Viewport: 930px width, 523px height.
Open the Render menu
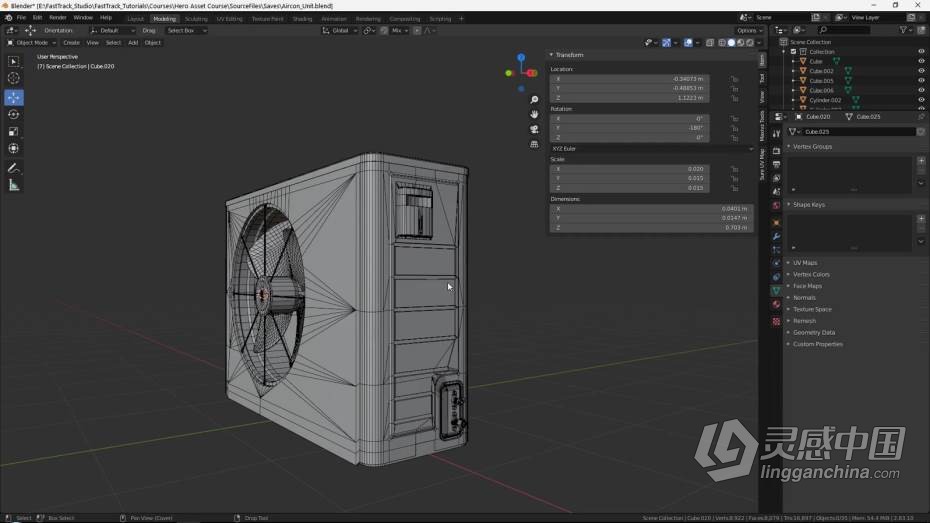click(58, 18)
